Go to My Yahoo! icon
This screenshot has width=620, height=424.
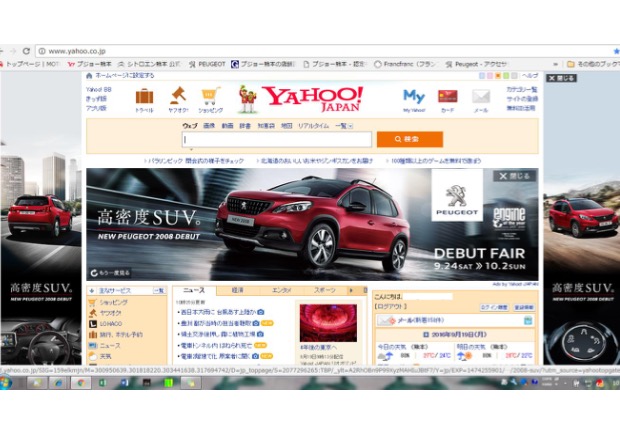(413, 98)
